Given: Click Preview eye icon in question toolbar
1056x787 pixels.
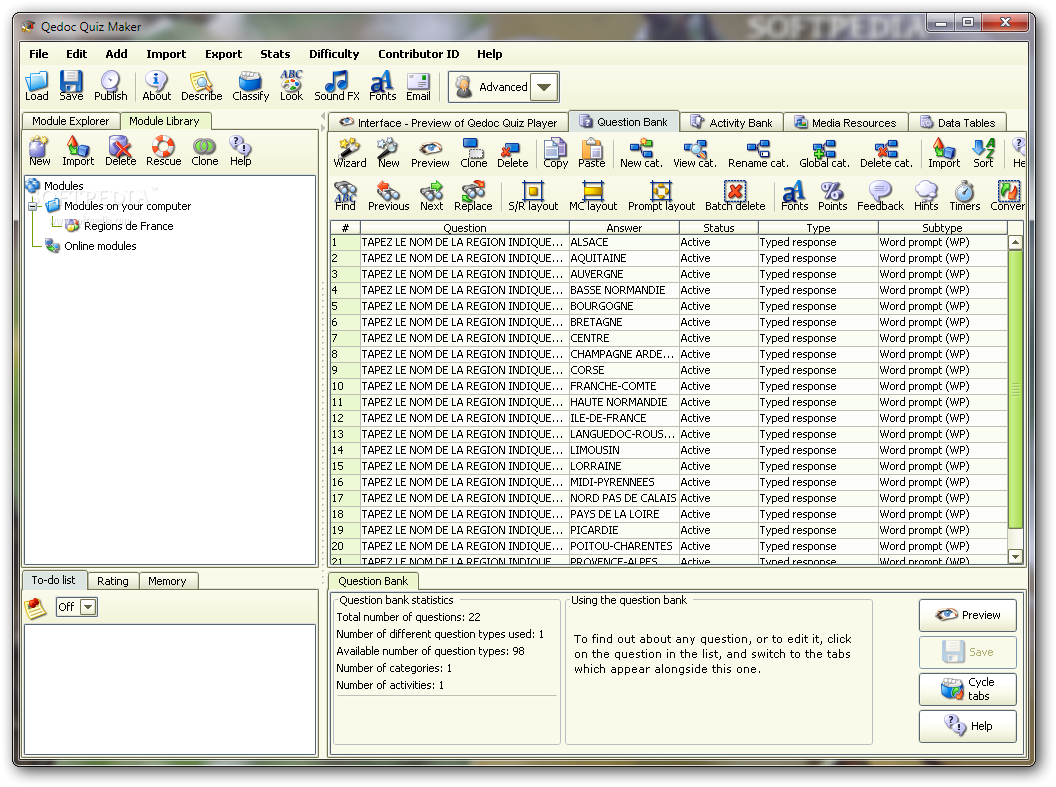Looking at the screenshot, I should coord(430,153).
